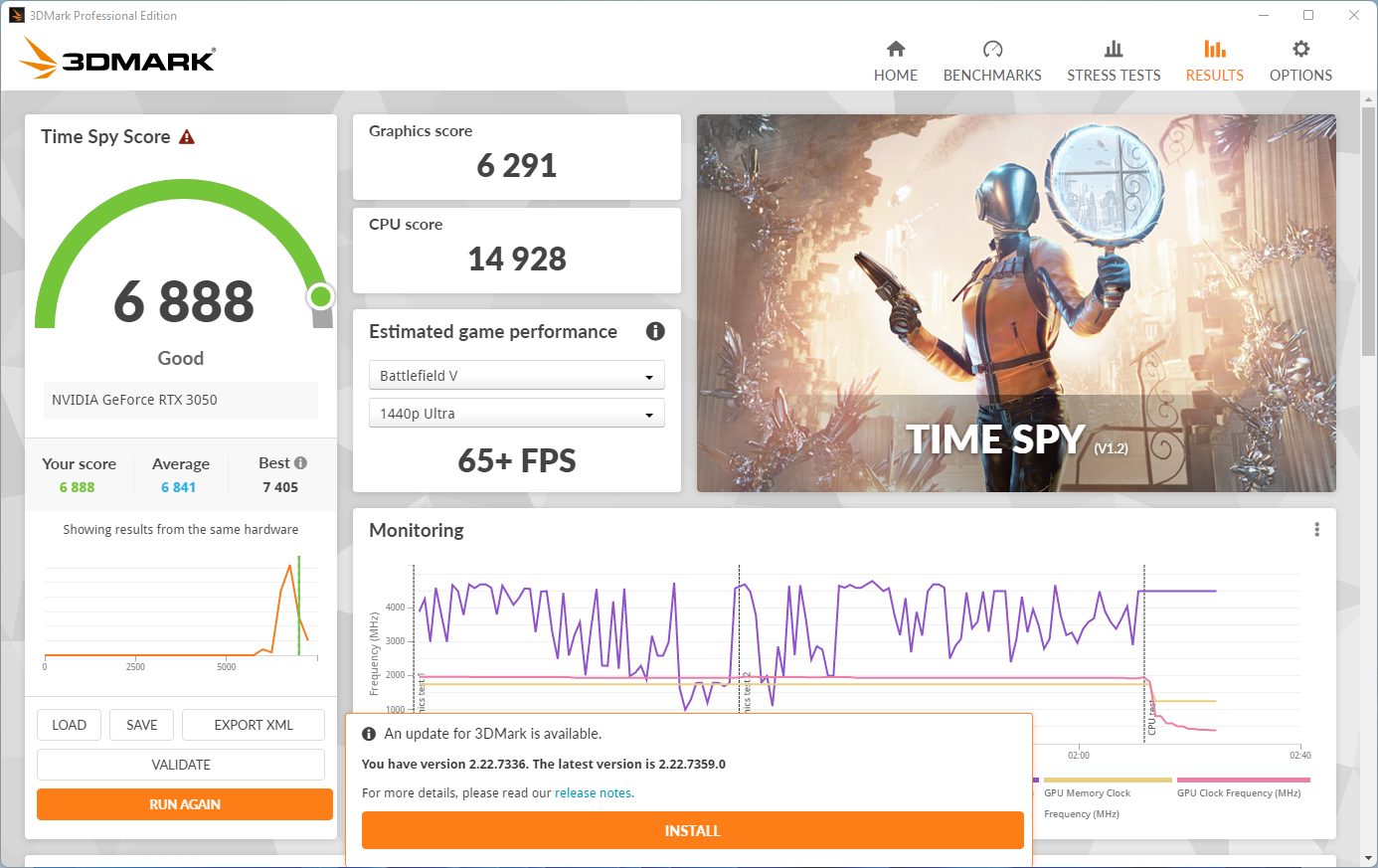Open the release notes link
This screenshot has height=868, width=1378.
click(x=593, y=793)
